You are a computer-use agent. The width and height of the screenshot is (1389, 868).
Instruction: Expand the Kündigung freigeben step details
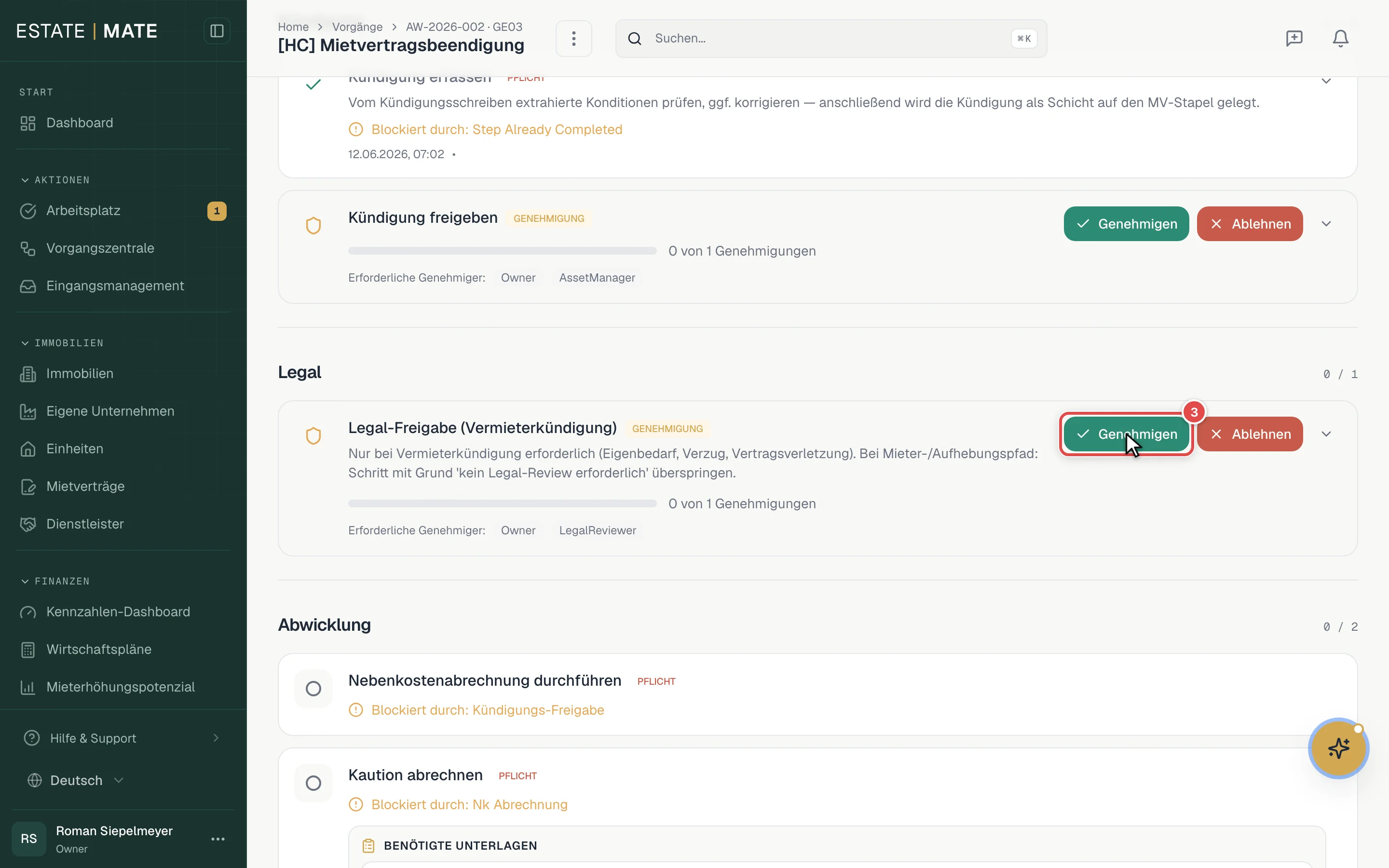click(x=1326, y=224)
